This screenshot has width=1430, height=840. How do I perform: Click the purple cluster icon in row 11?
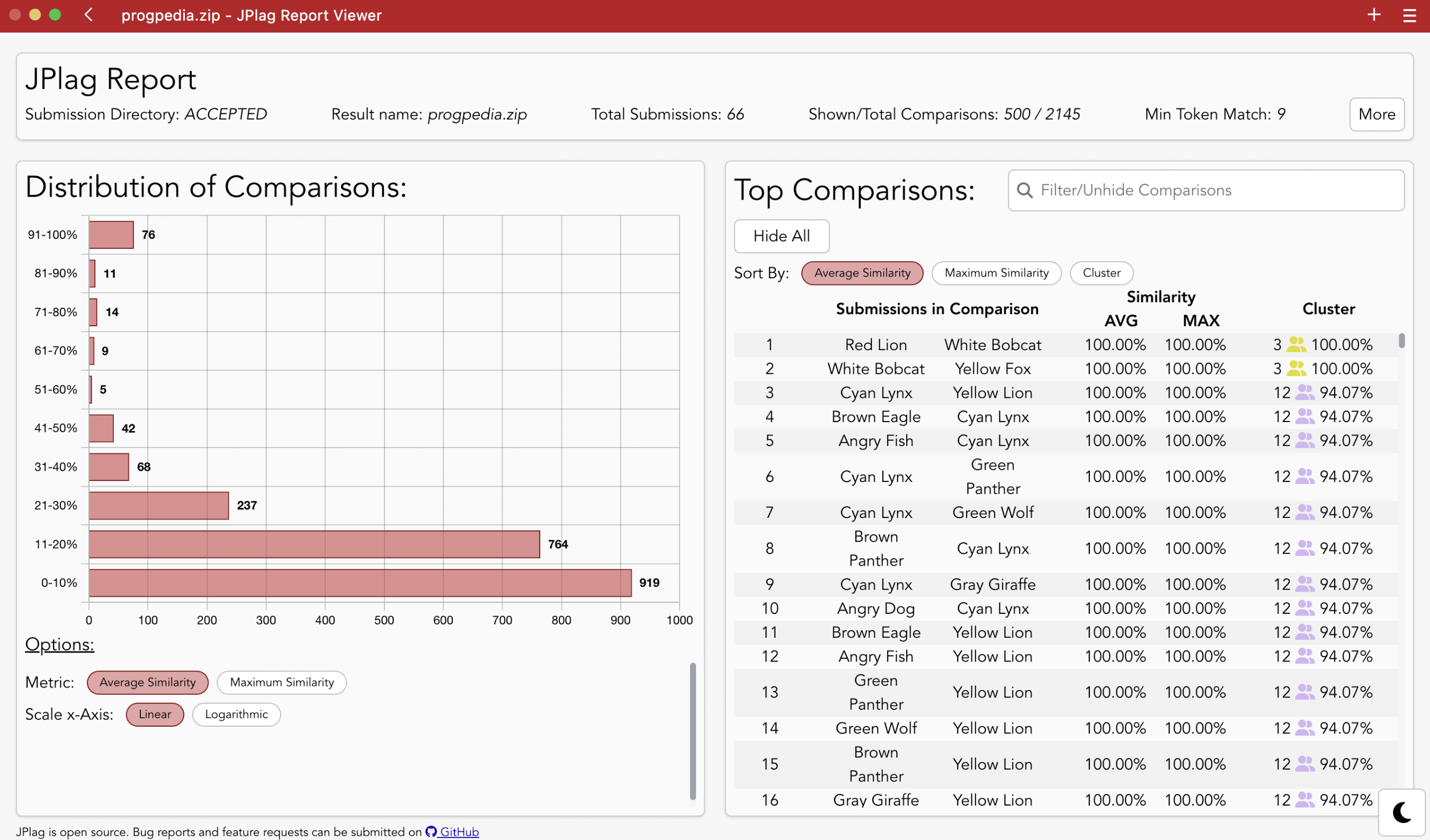(1304, 632)
